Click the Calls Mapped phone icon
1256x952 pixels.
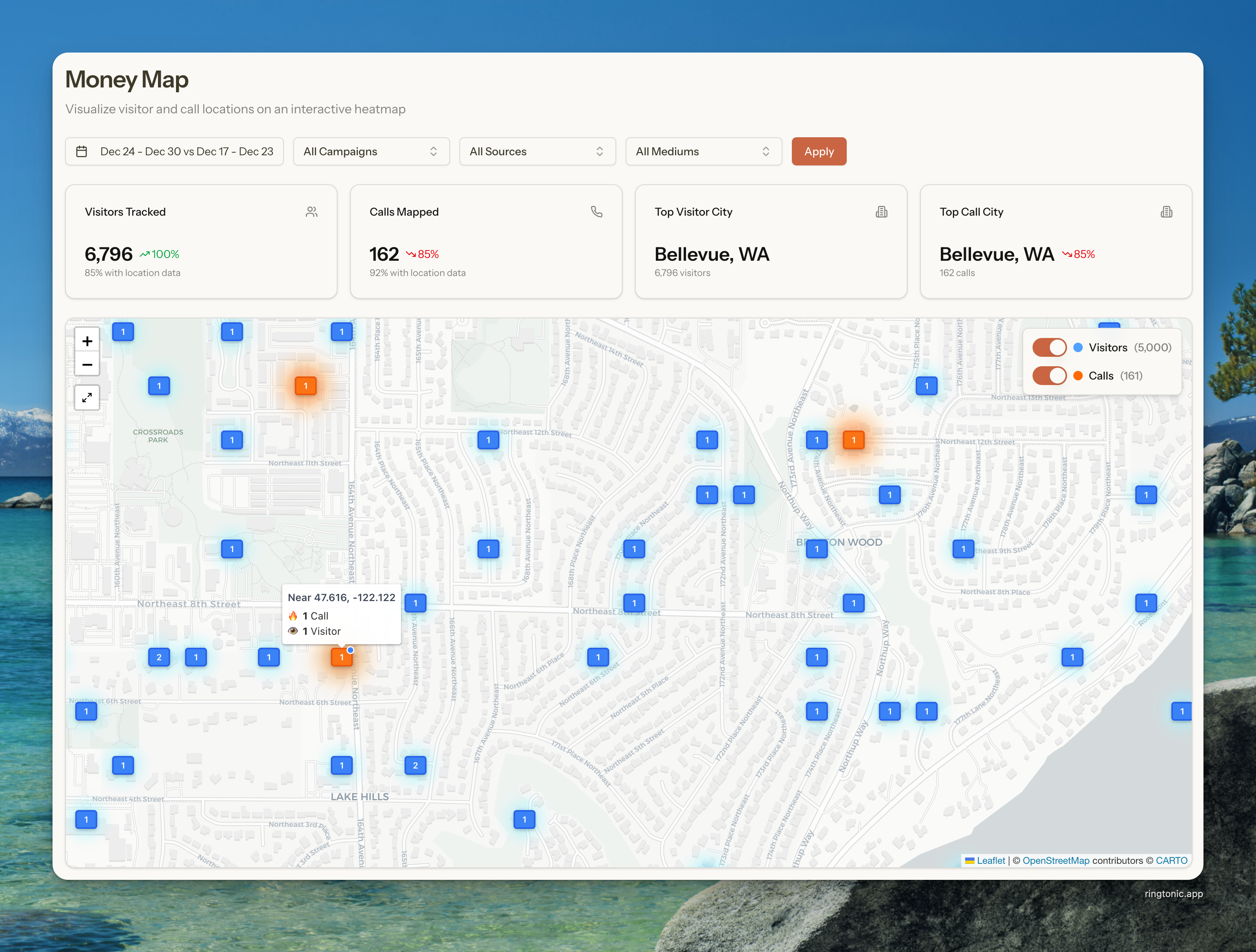coord(596,212)
